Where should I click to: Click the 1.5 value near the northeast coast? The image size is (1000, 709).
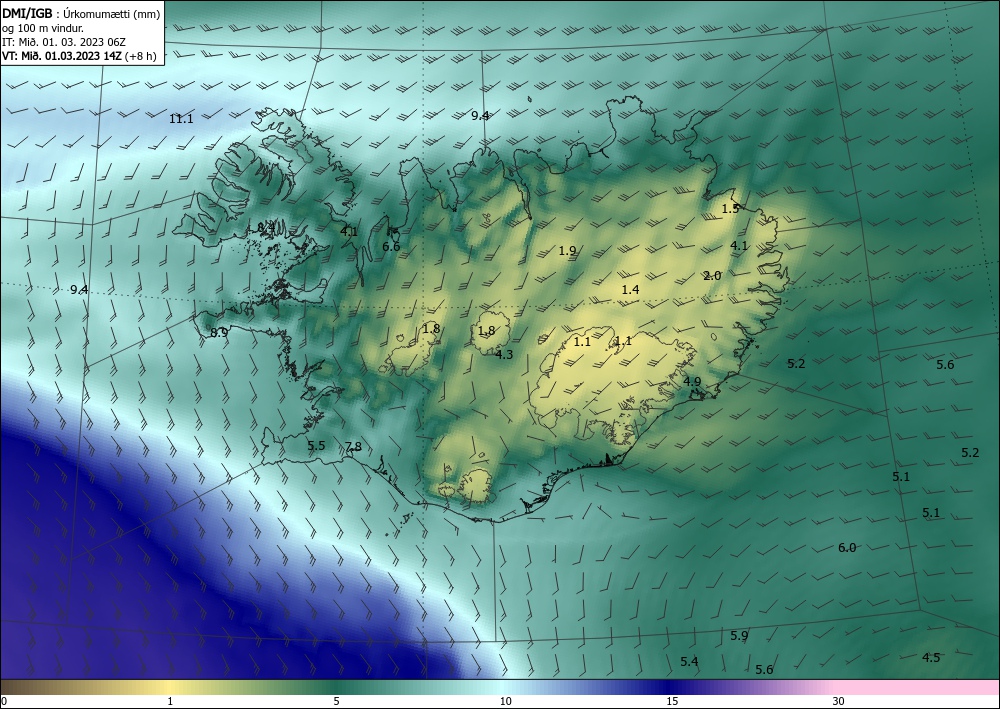click(730, 208)
